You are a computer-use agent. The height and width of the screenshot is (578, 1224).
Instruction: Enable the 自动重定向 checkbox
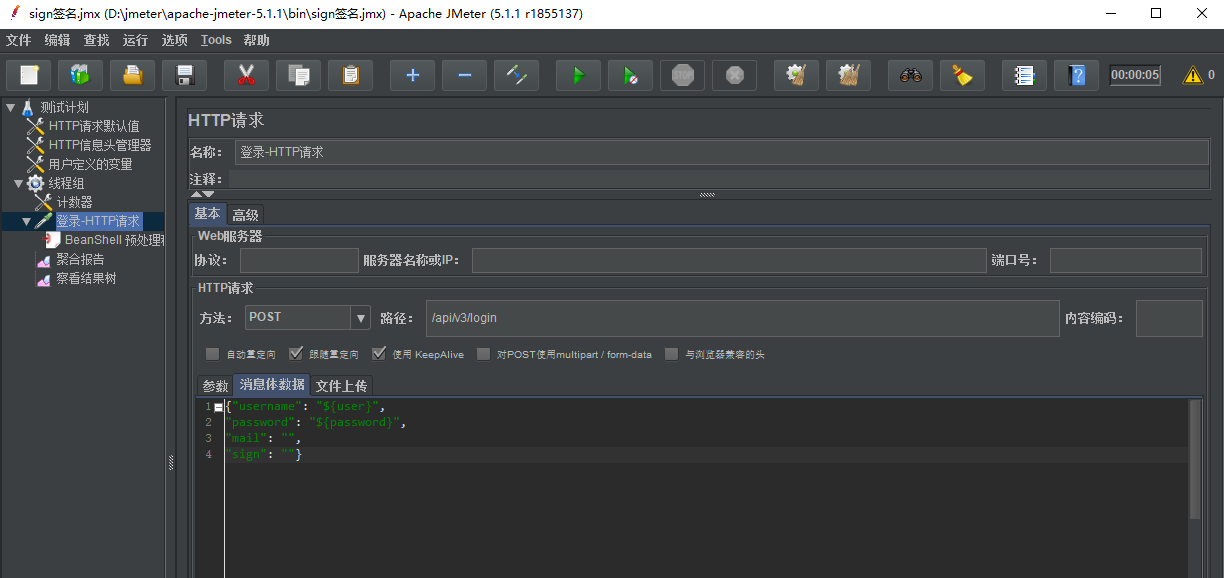[212, 354]
